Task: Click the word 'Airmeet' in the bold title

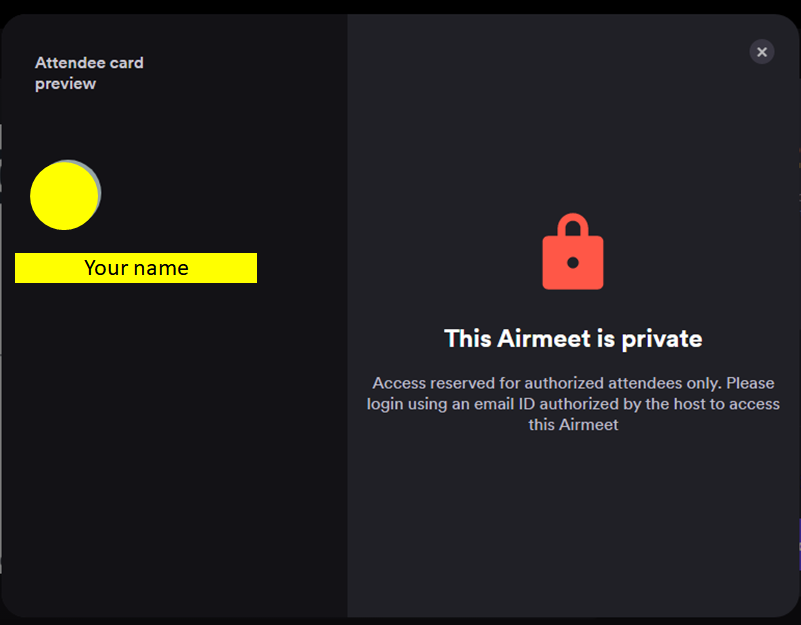Action: pos(544,339)
